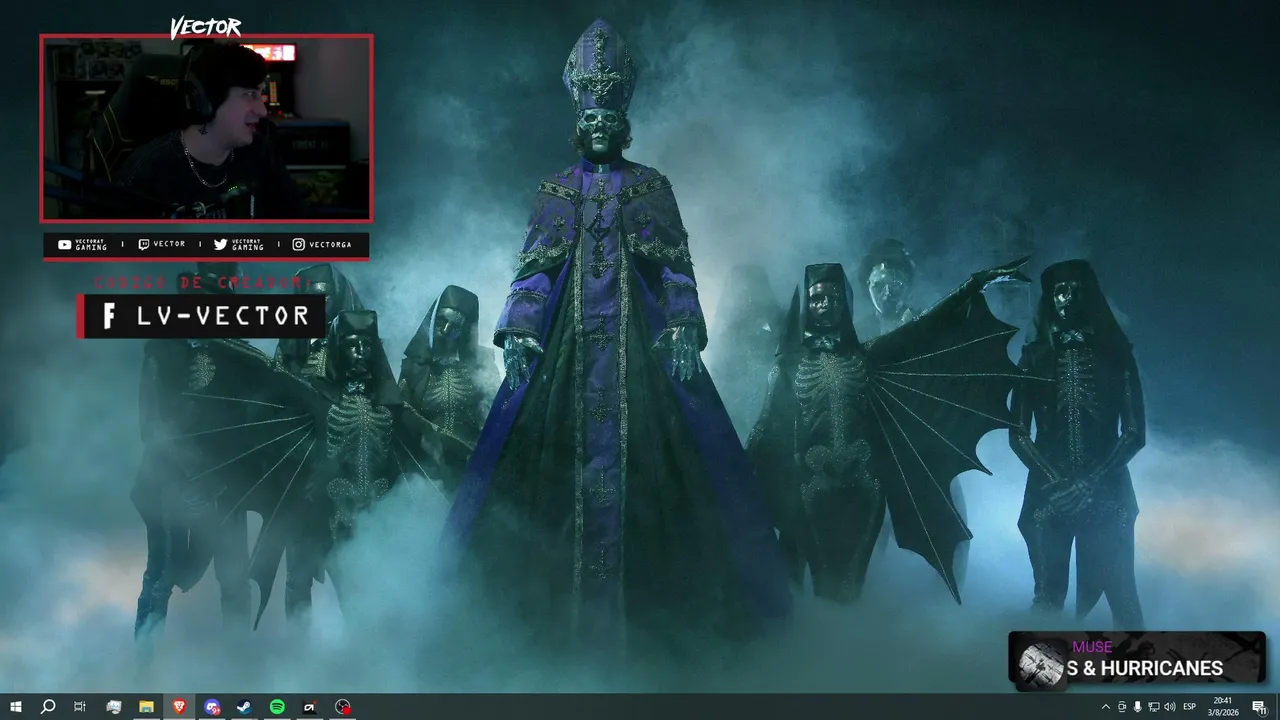Click the webcam feed thumbnail
This screenshot has height=720, width=1280.
[206, 128]
